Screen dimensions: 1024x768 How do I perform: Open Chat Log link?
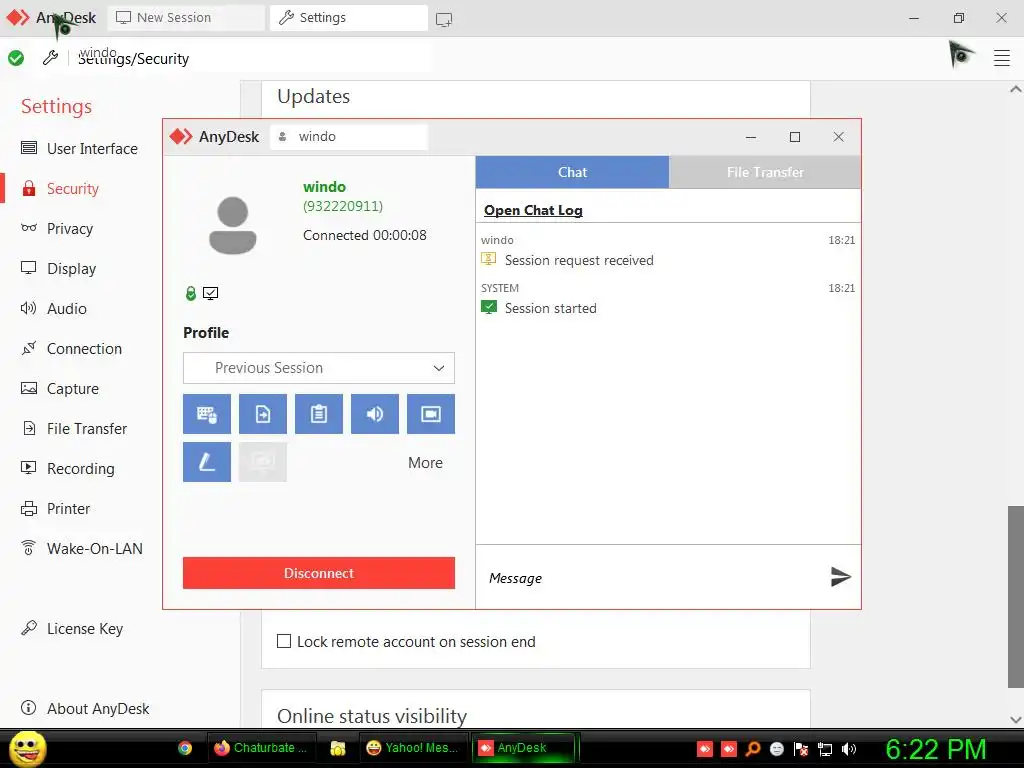[x=533, y=210]
